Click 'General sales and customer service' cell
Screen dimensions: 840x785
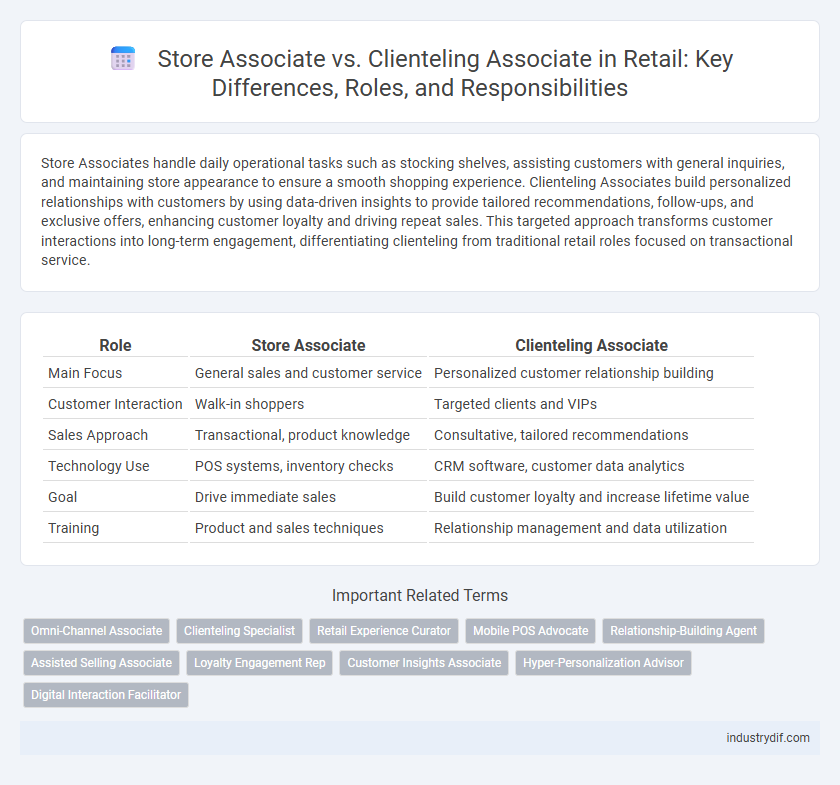point(308,373)
